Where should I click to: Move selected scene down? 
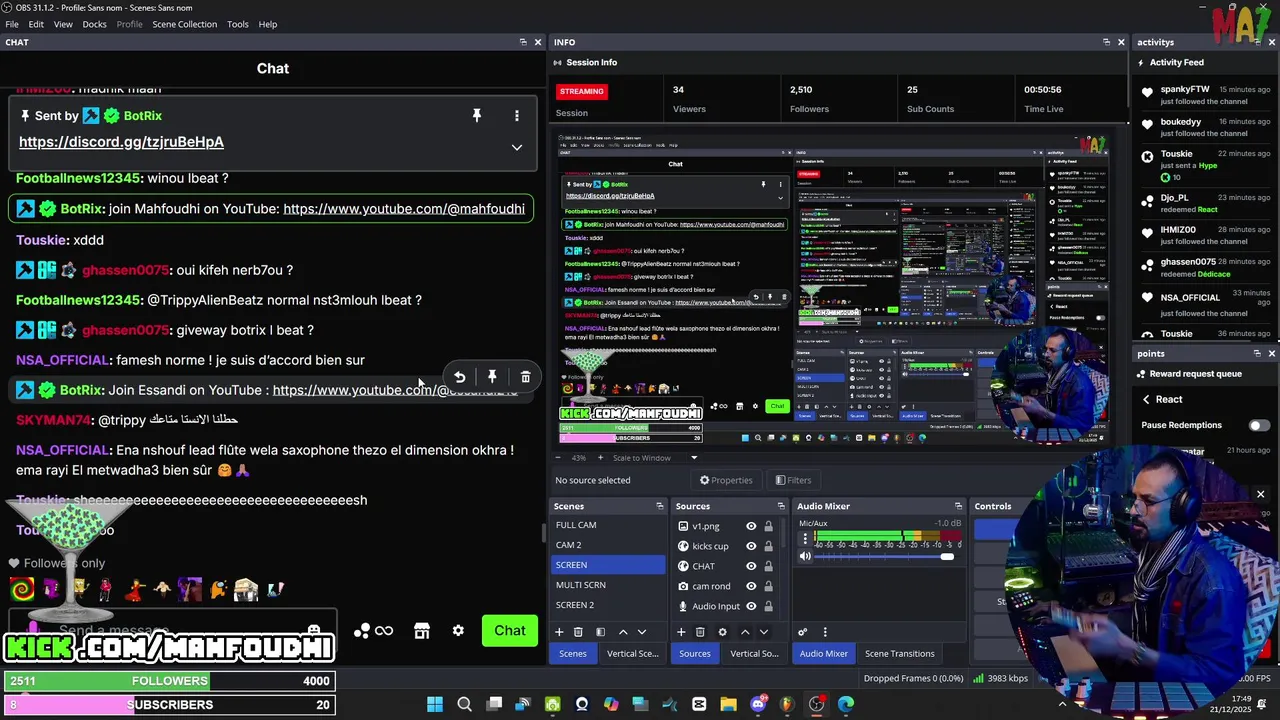(642, 632)
